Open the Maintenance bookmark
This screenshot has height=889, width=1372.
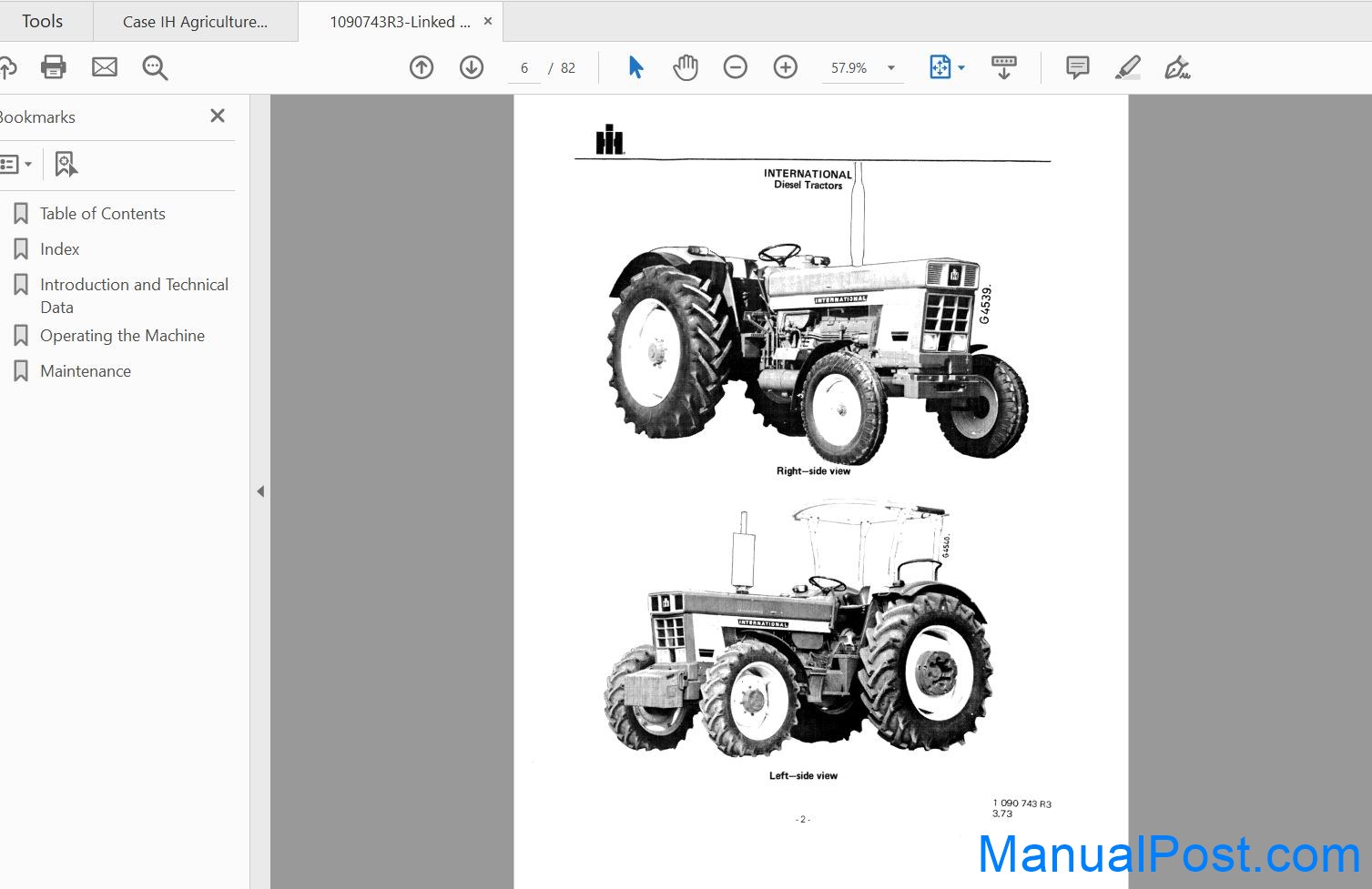click(86, 371)
